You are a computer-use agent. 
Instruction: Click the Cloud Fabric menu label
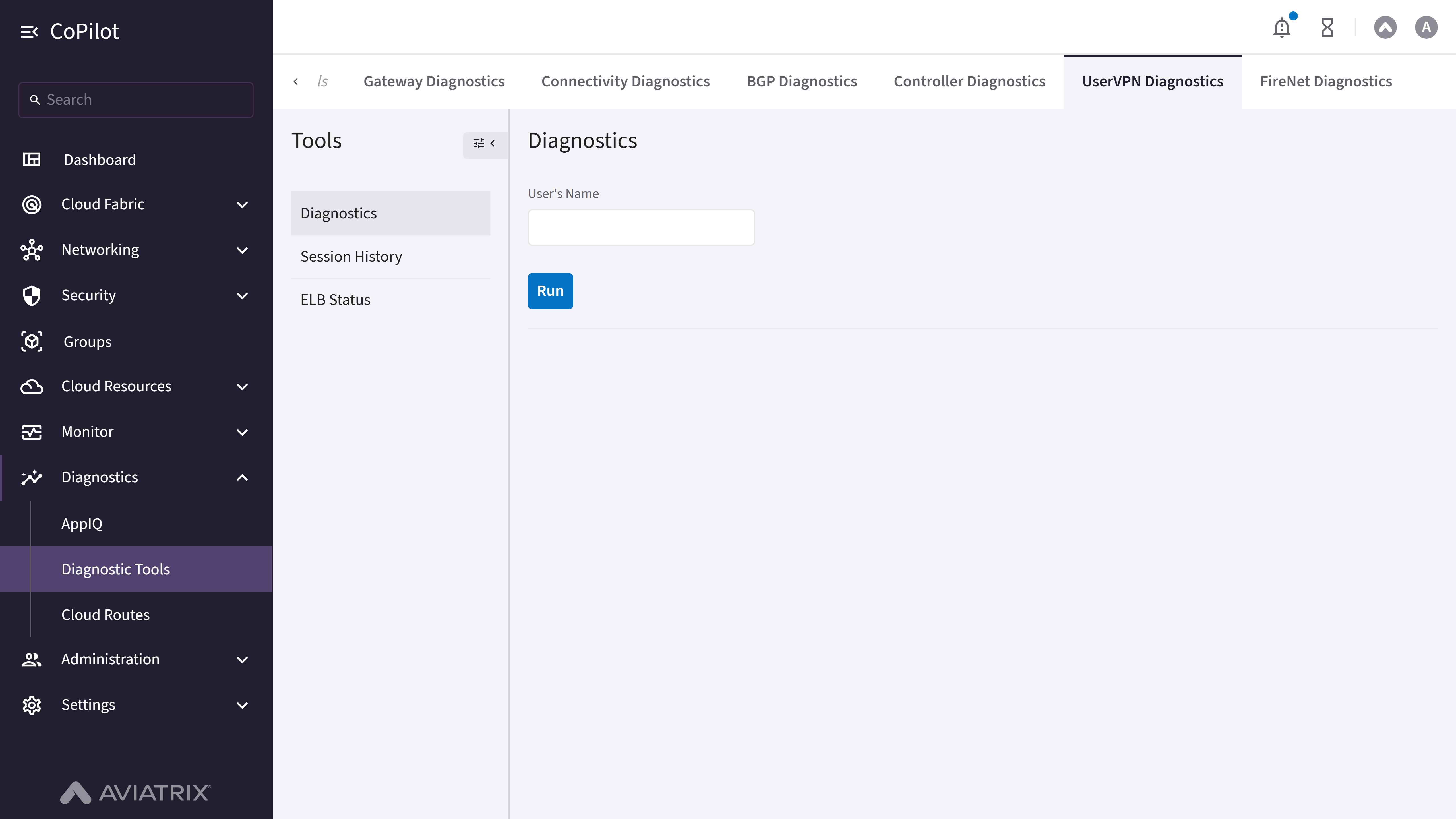click(103, 204)
